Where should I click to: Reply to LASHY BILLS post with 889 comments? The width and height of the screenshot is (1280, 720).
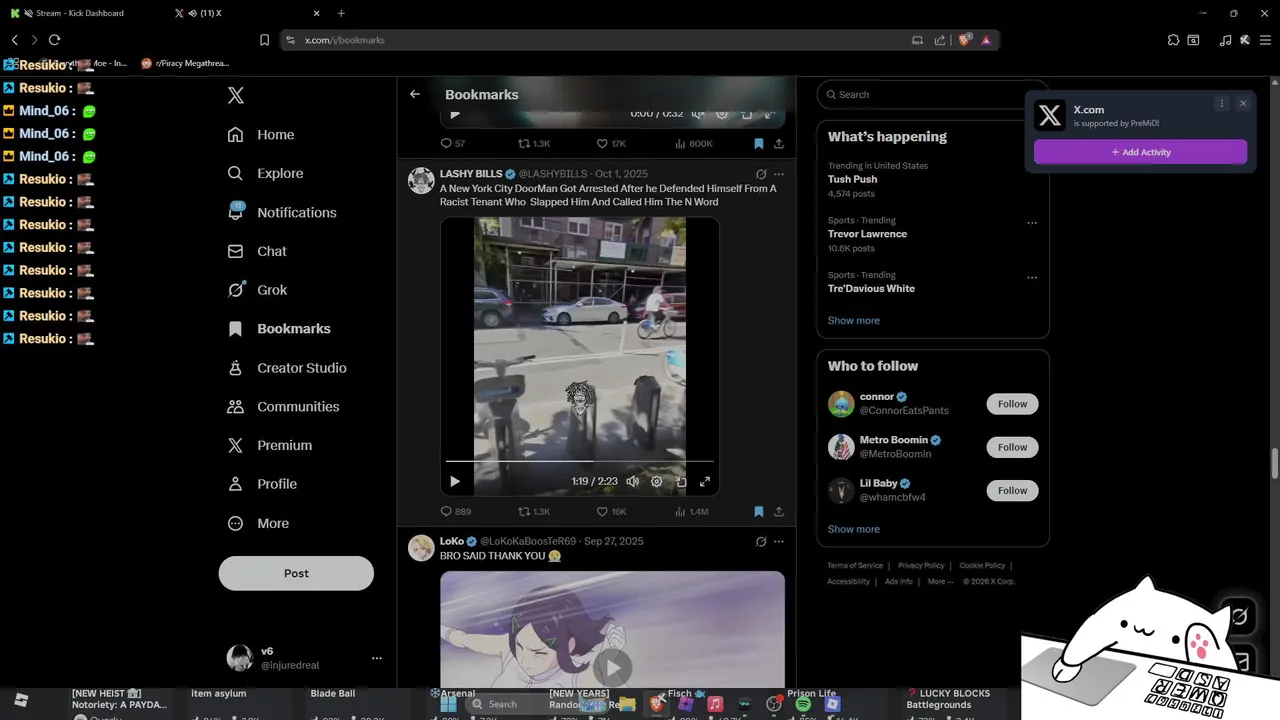coord(456,511)
